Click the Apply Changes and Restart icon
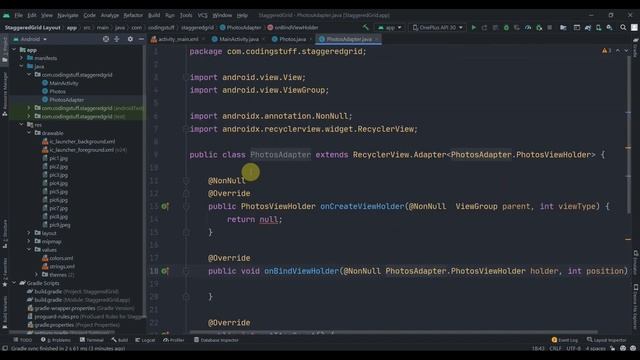 [484, 27]
